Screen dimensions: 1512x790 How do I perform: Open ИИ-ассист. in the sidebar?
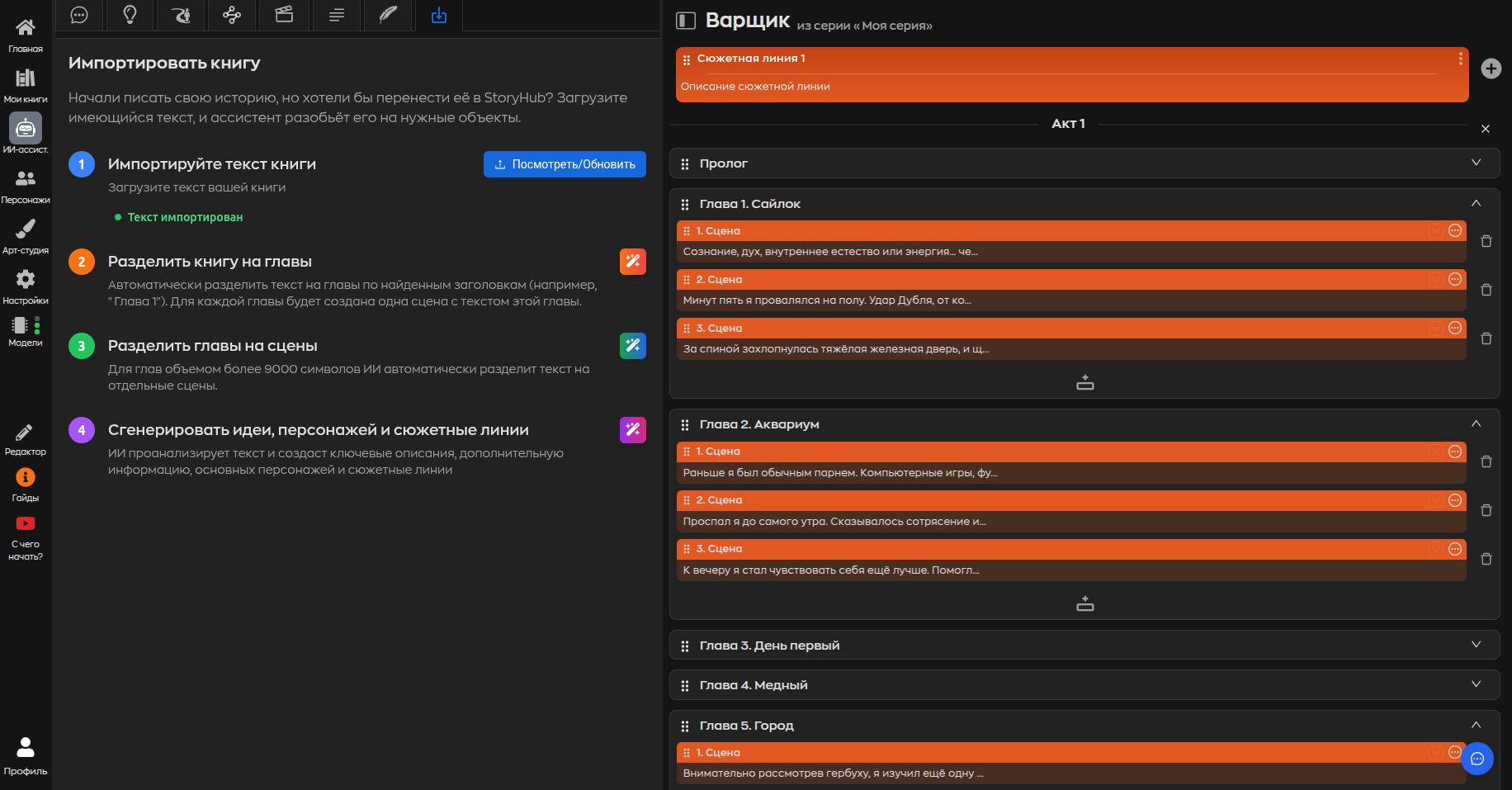click(x=26, y=134)
